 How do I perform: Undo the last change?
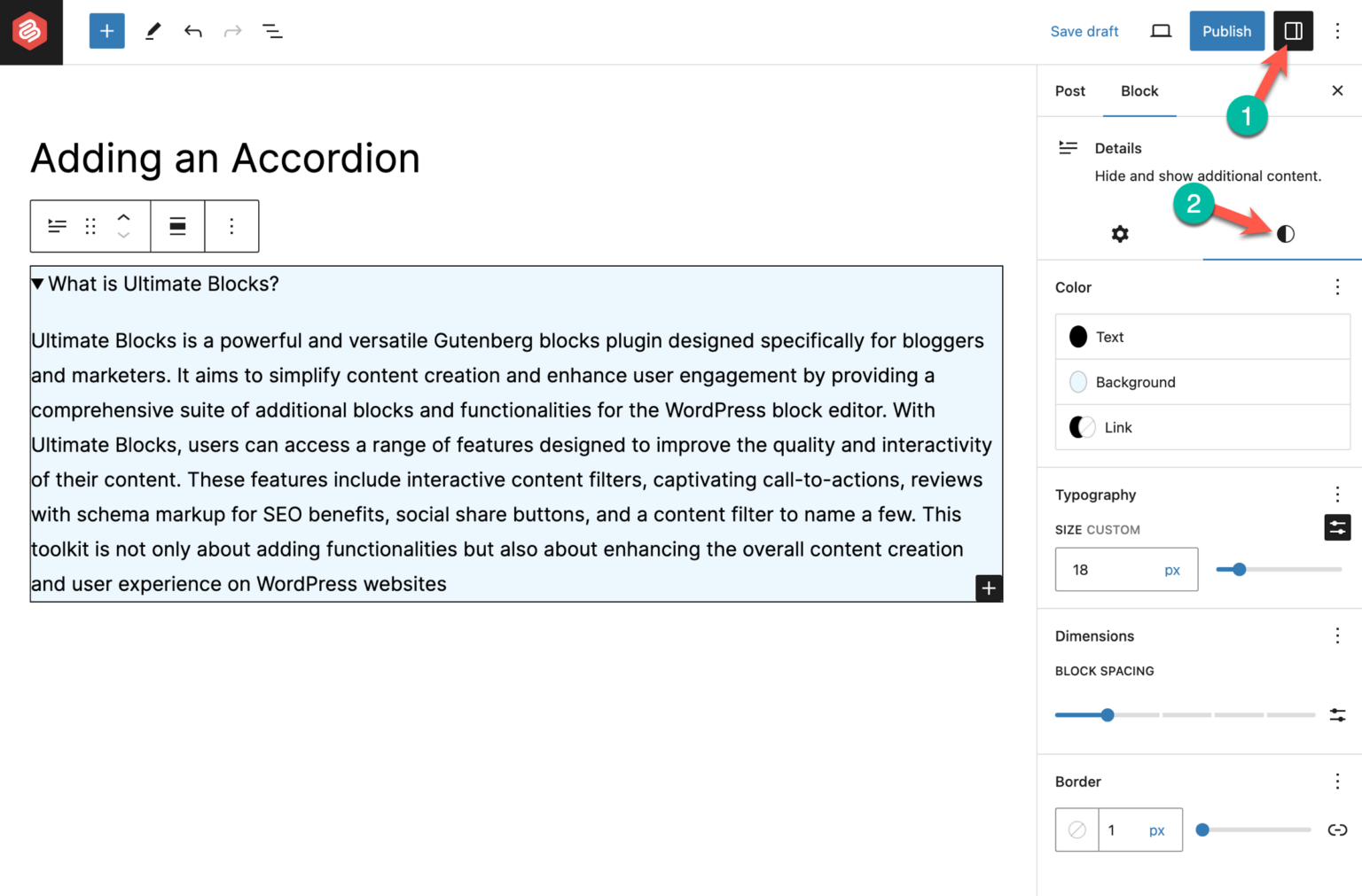point(192,31)
